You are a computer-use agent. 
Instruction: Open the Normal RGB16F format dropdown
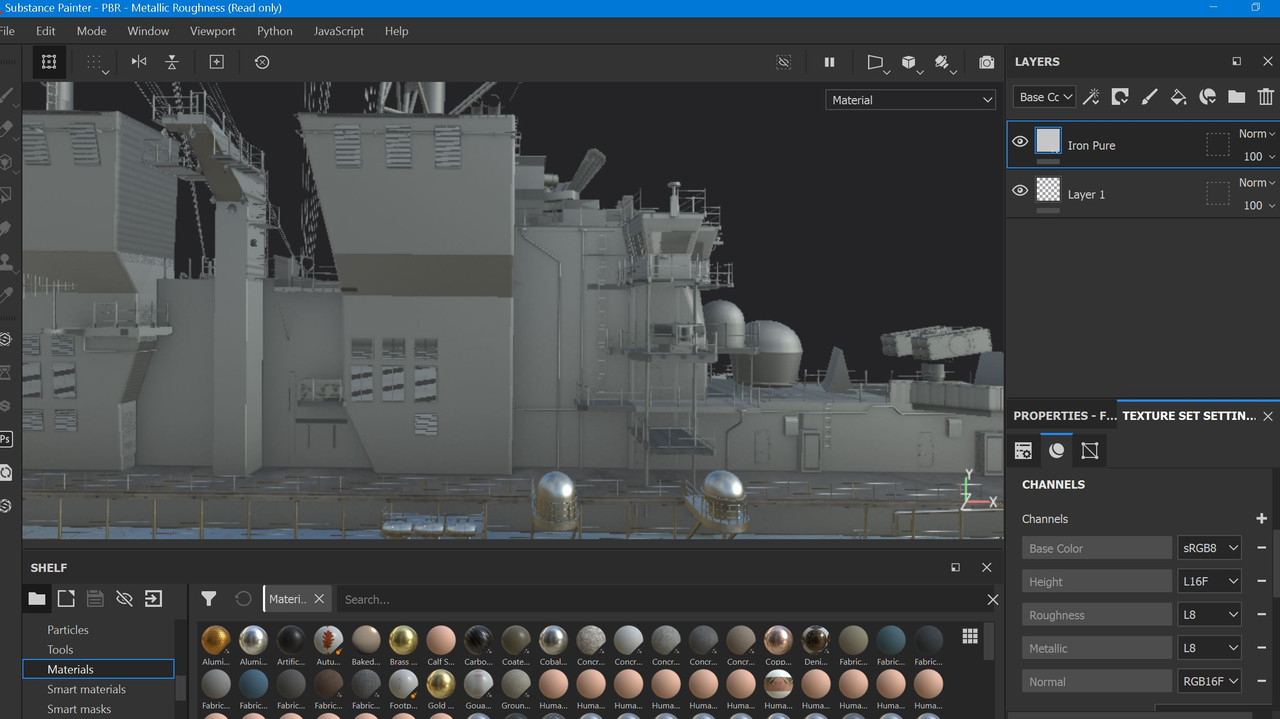point(1210,681)
